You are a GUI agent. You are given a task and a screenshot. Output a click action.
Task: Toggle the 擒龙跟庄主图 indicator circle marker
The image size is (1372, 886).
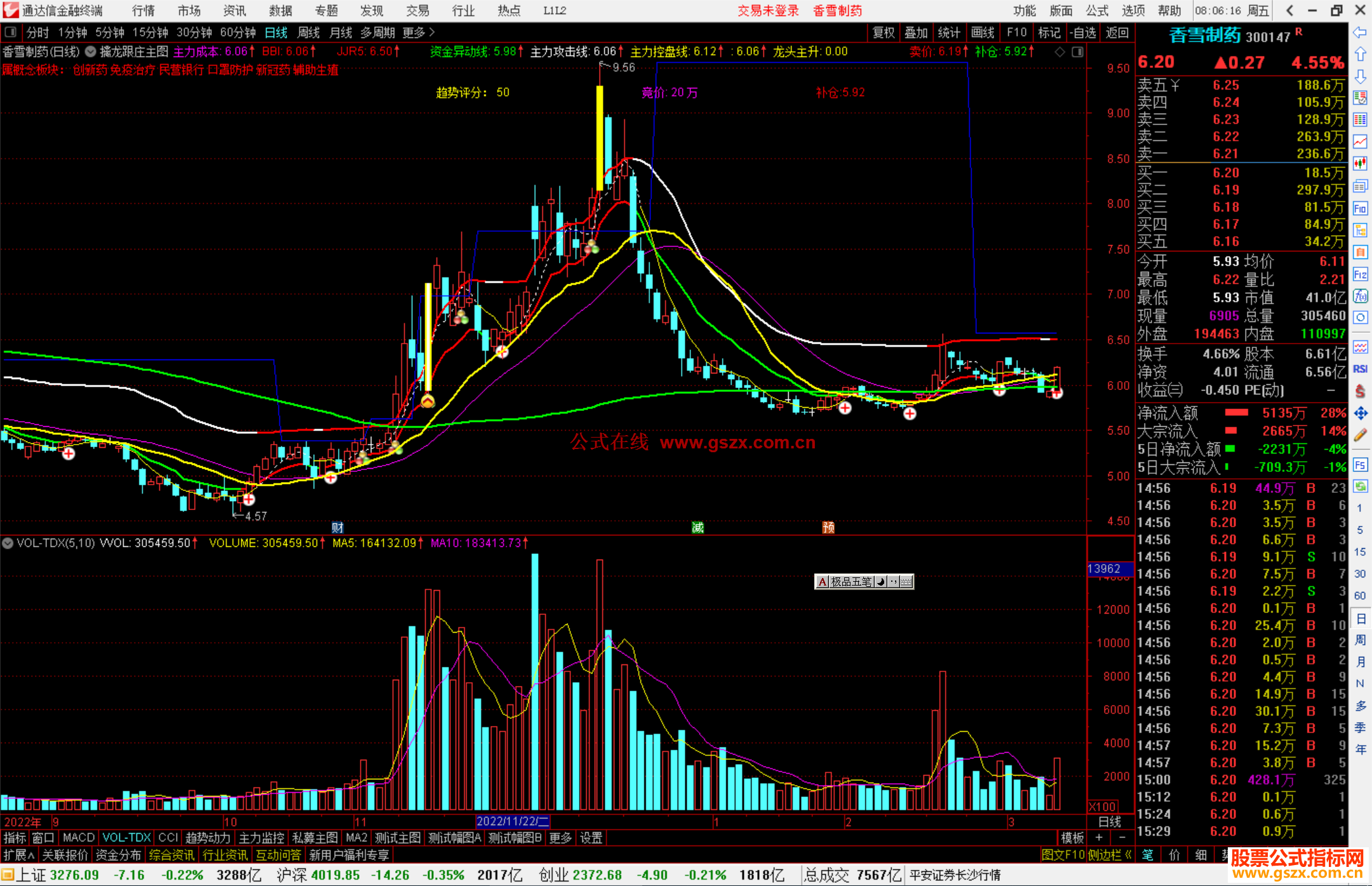[x=90, y=51]
